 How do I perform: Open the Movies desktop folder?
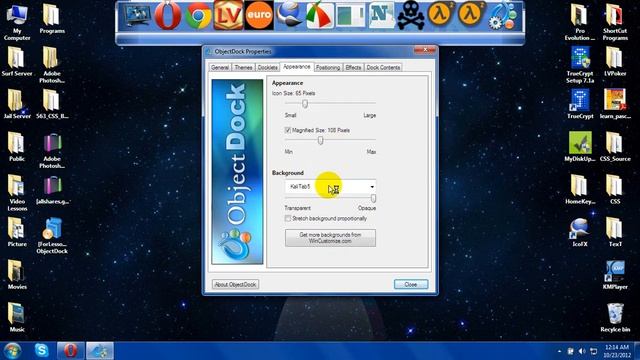click(x=17, y=274)
